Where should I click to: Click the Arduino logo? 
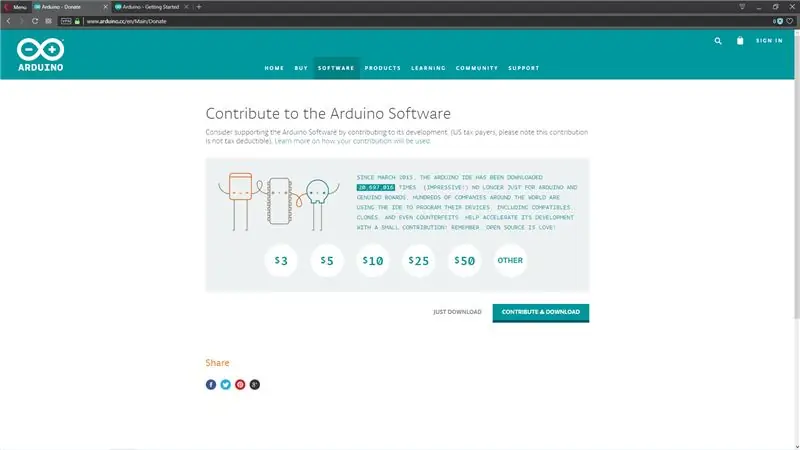40,54
